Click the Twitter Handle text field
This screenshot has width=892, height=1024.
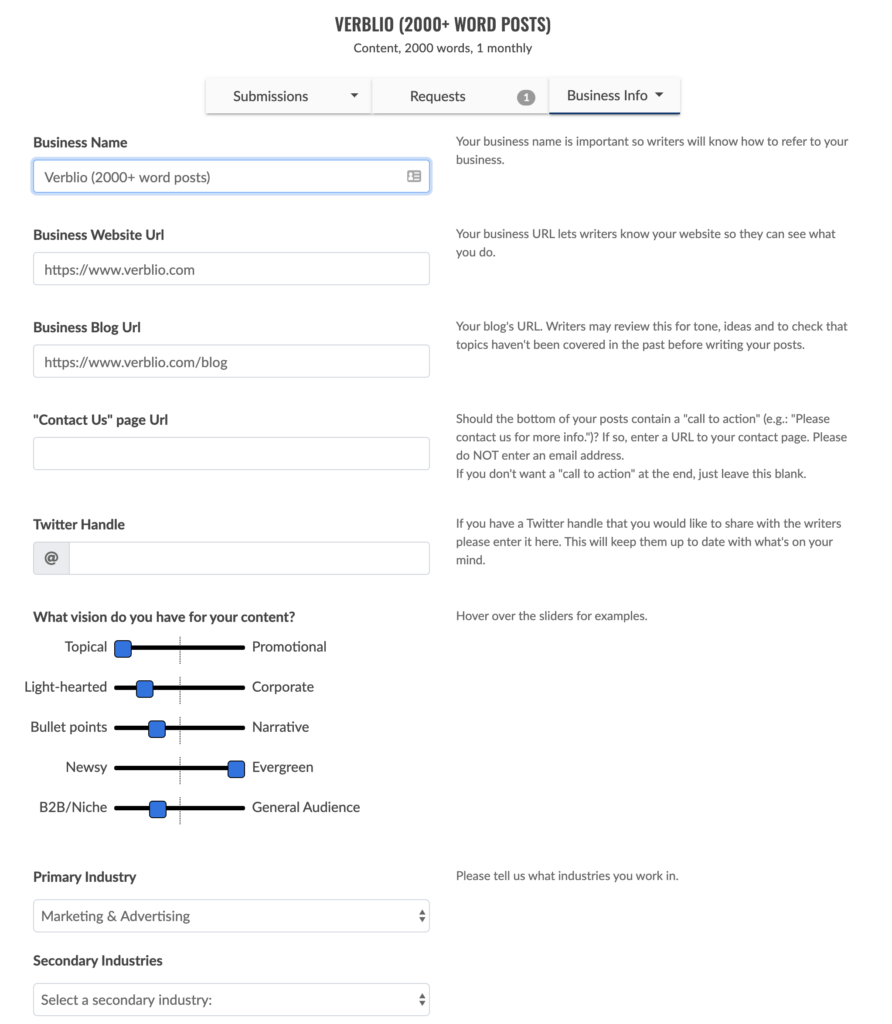pos(248,559)
